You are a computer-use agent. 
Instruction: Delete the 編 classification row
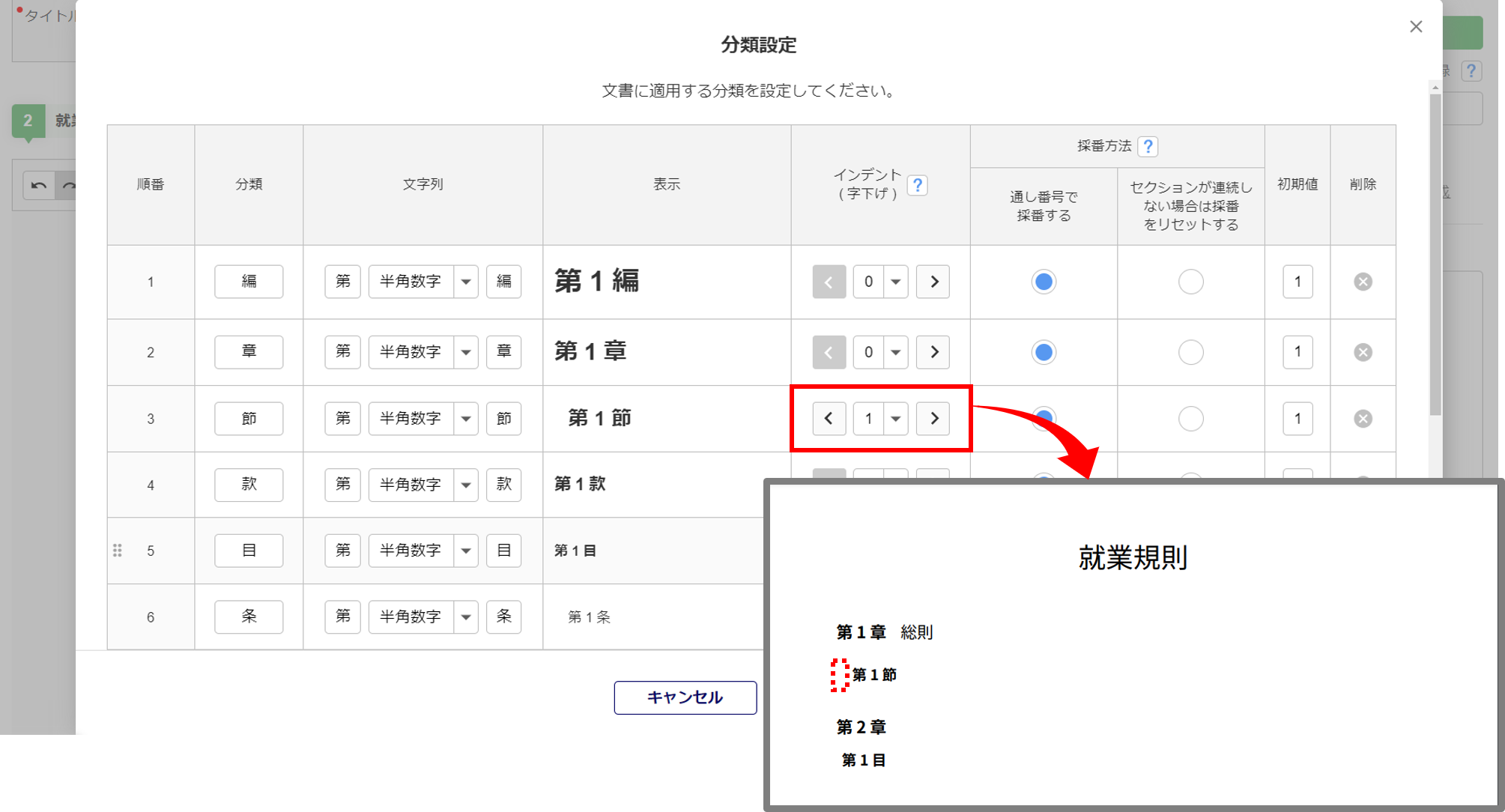[1363, 282]
